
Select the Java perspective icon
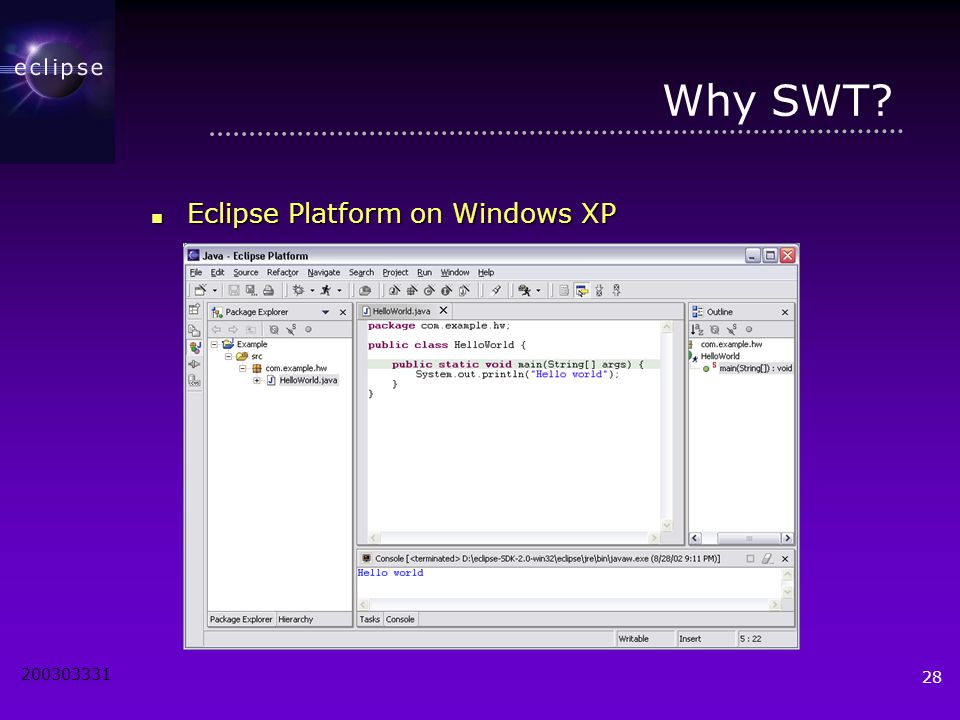pos(195,348)
